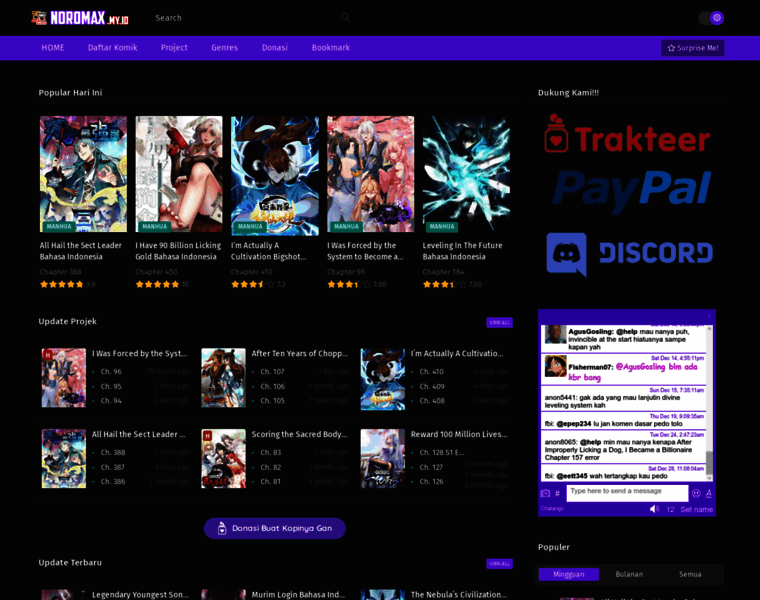Open Ch. 128 S1 E... of Reward 100 Million
The height and width of the screenshot is (600, 760).
pos(442,452)
